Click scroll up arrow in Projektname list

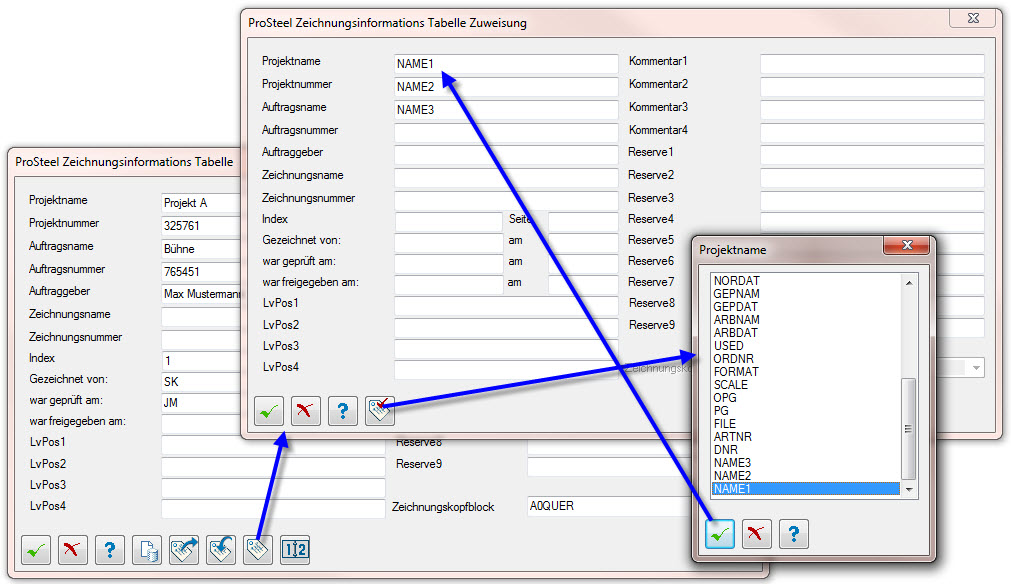click(x=909, y=282)
